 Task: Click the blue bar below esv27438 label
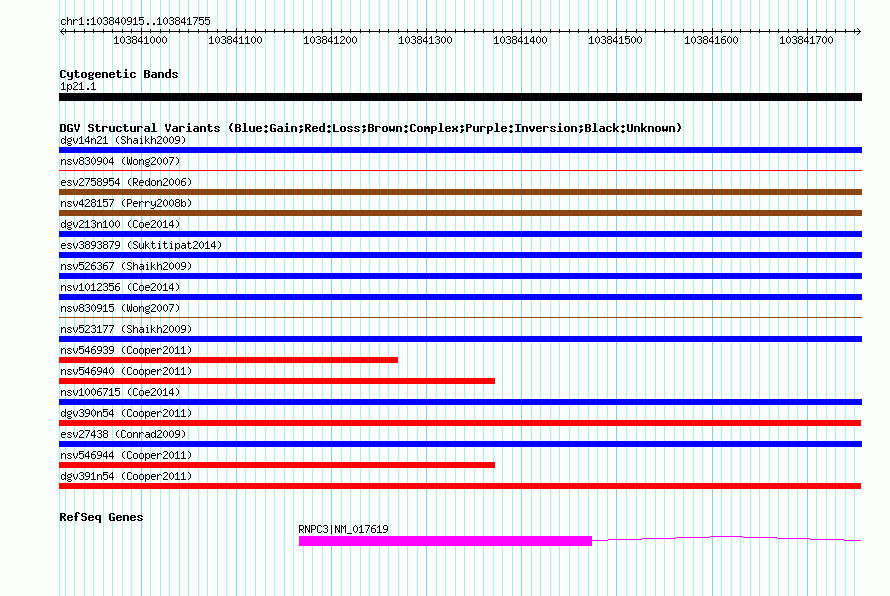click(x=460, y=444)
